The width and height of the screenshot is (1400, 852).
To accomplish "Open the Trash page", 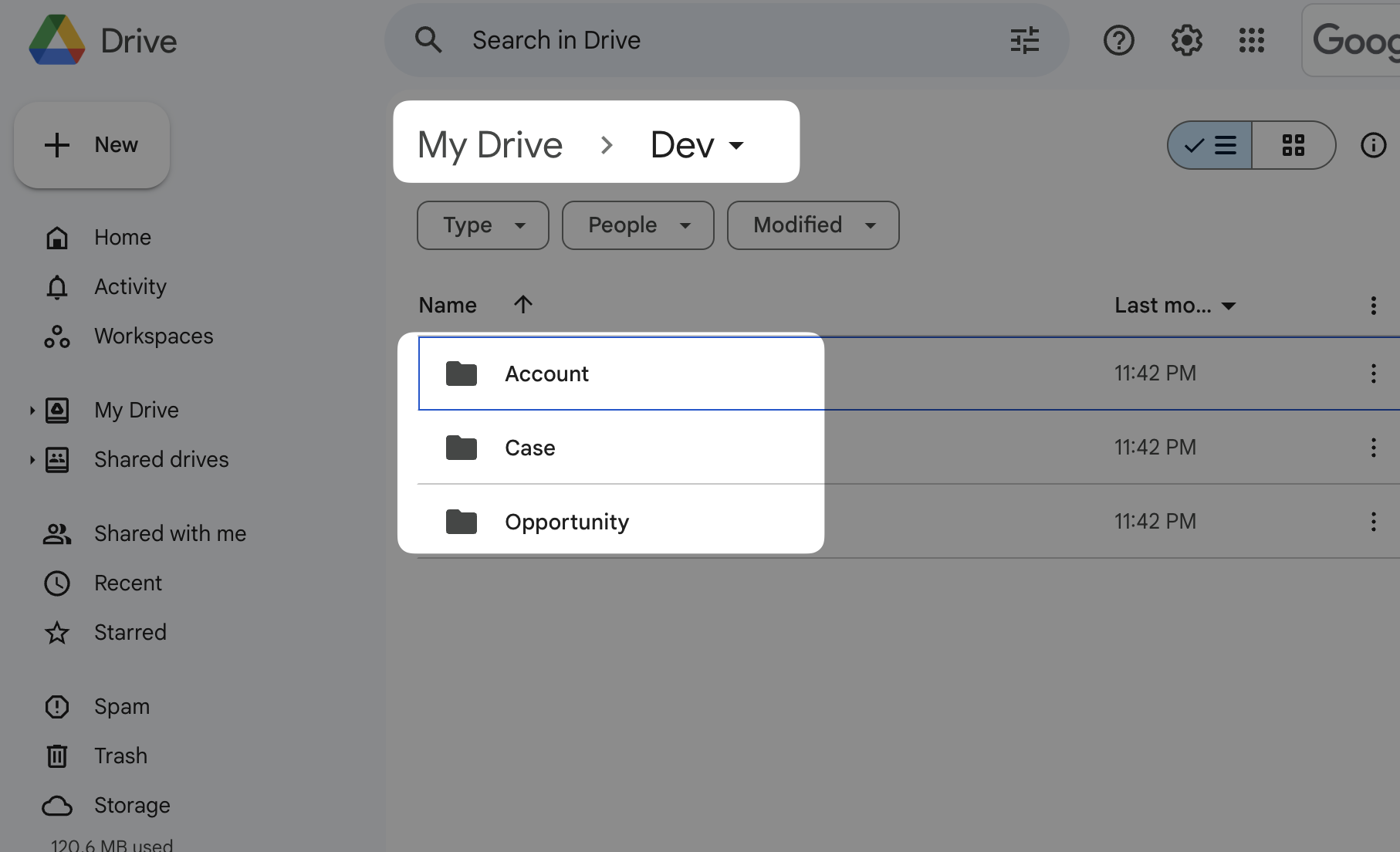I will point(120,756).
